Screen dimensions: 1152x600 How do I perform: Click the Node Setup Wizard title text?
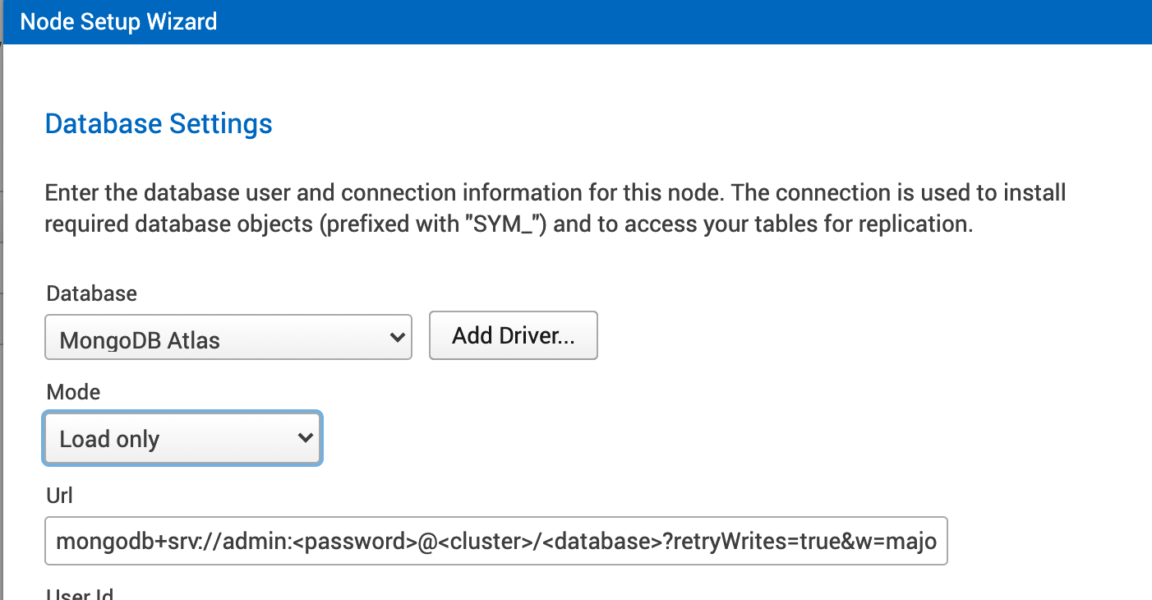(118, 22)
